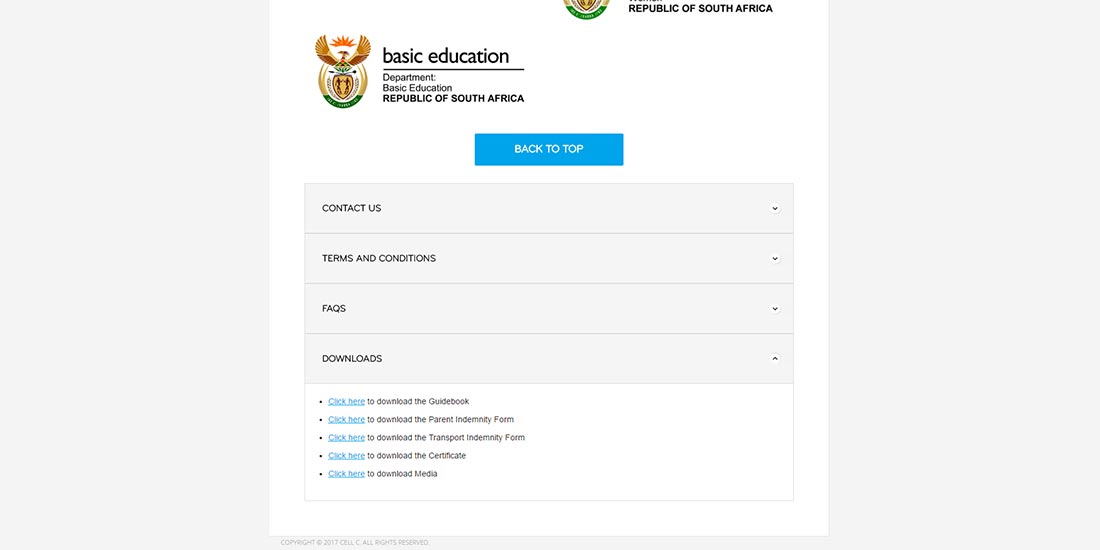The width and height of the screenshot is (1100, 550).
Task: Click the partially visible coat of arms at top
Action: click(x=586, y=9)
